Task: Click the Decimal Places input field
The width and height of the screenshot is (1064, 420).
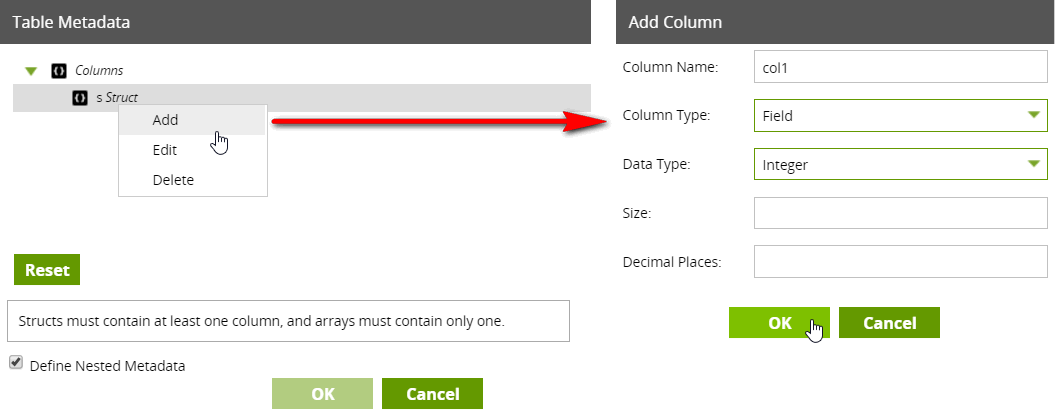Action: pos(900,261)
